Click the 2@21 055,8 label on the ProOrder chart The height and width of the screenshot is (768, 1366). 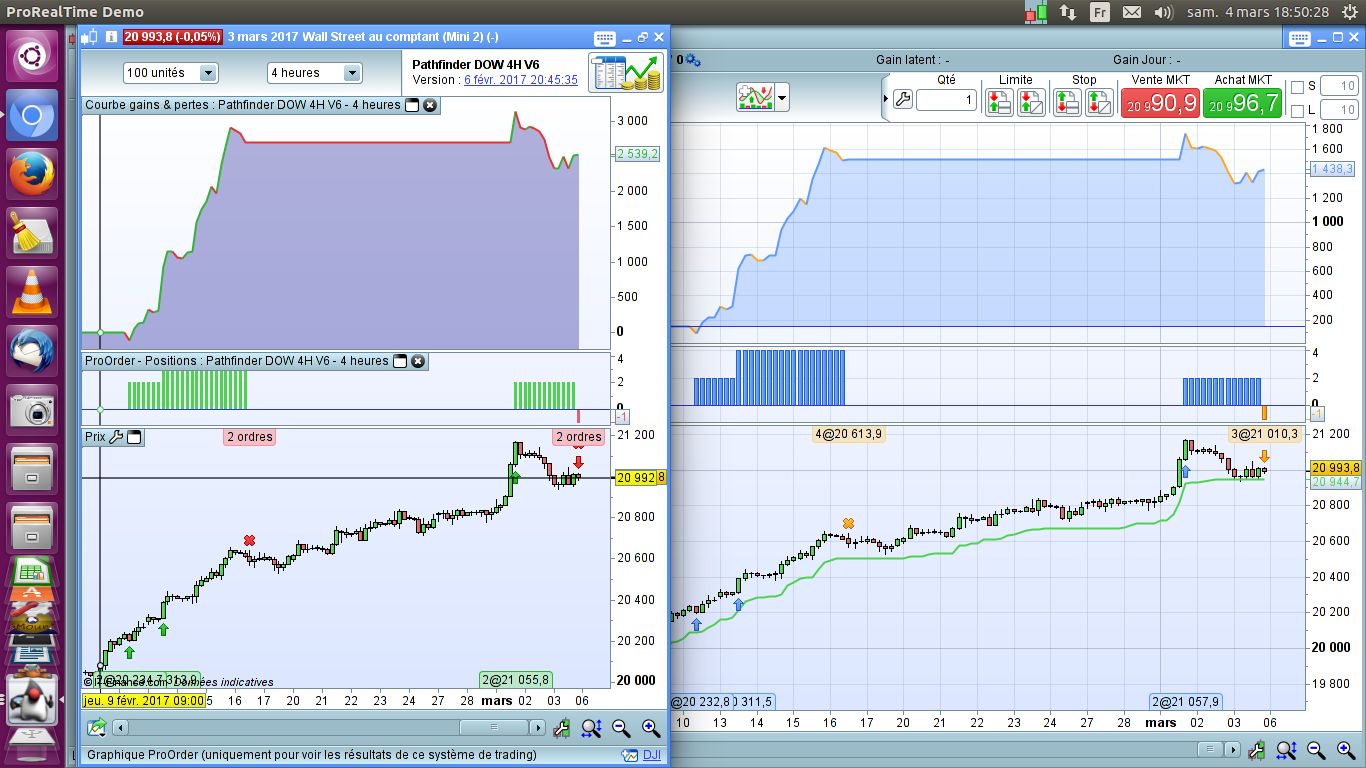coord(516,680)
